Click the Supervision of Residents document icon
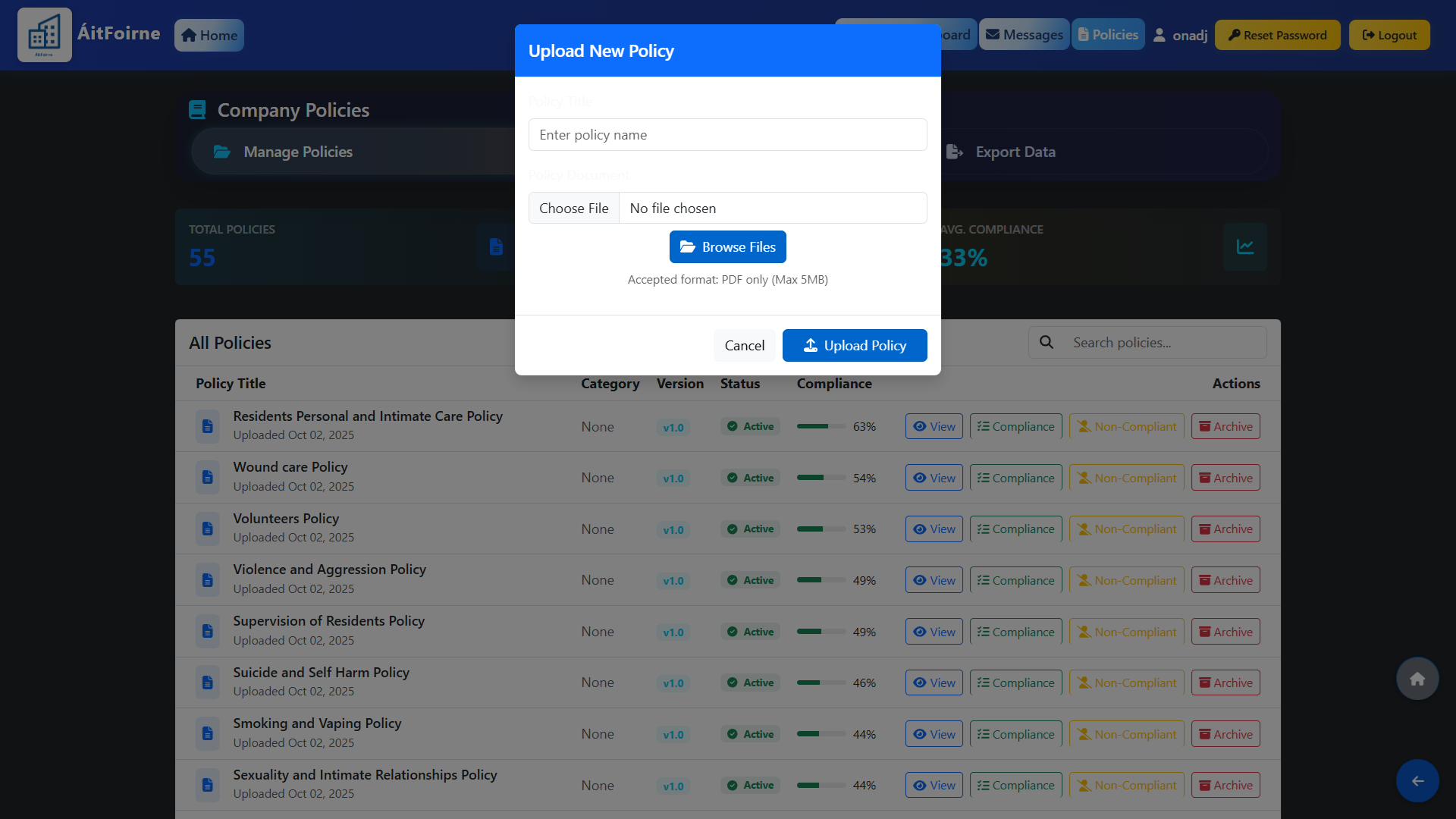Image resolution: width=1456 pixels, height=819 pixels. [x=207, y=631]
